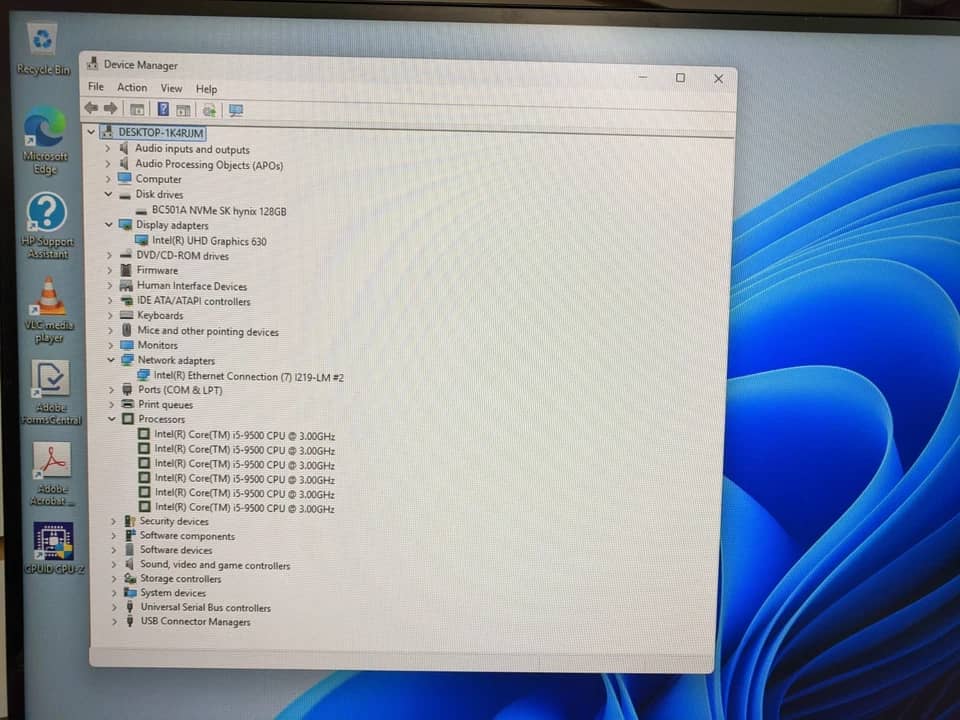Select the first Intel Core i5-9500 processor entry
Screen dimensions: 960x720
click(244, 435)
